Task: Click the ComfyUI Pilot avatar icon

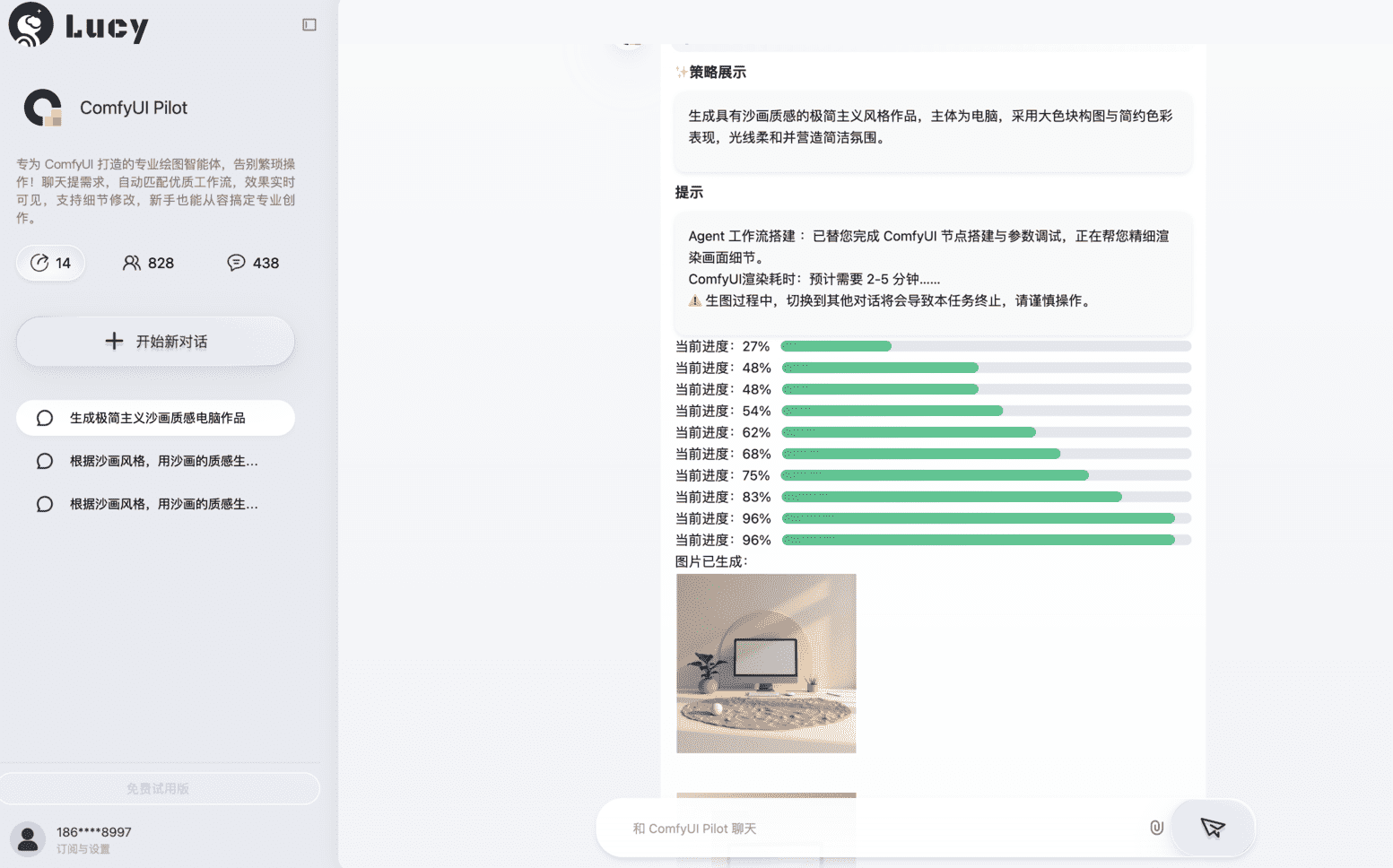Action: click(x=42, y=108)
